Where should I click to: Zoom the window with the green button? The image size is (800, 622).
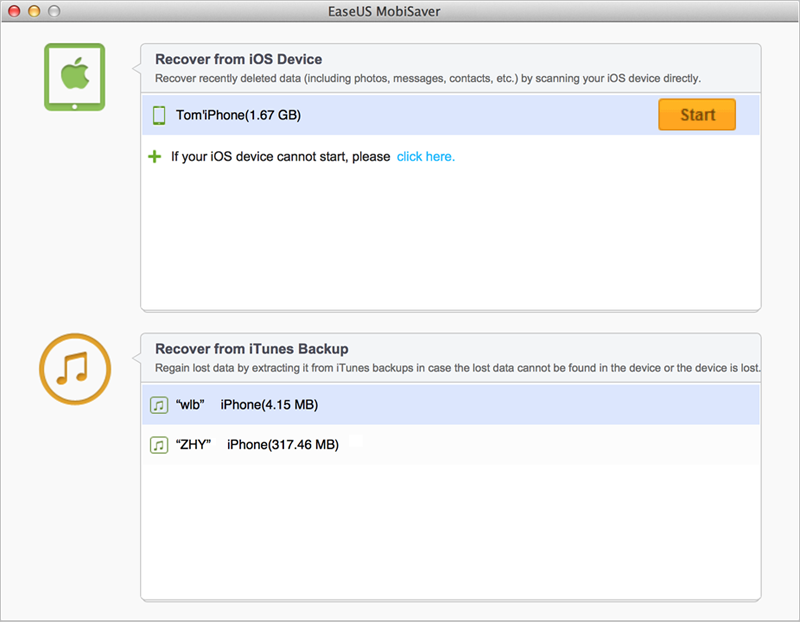tap(53, 11)
